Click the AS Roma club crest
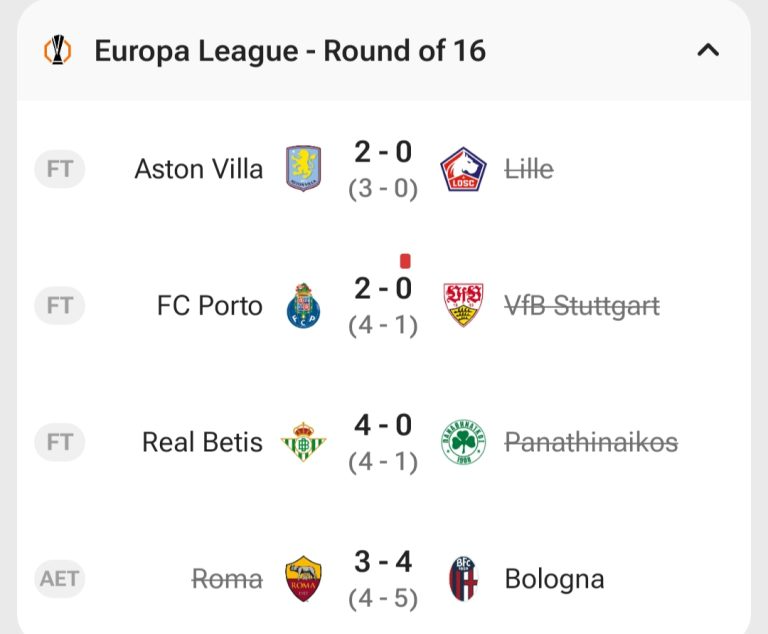This screenshot has height=634, width=768. pos(304,578)
